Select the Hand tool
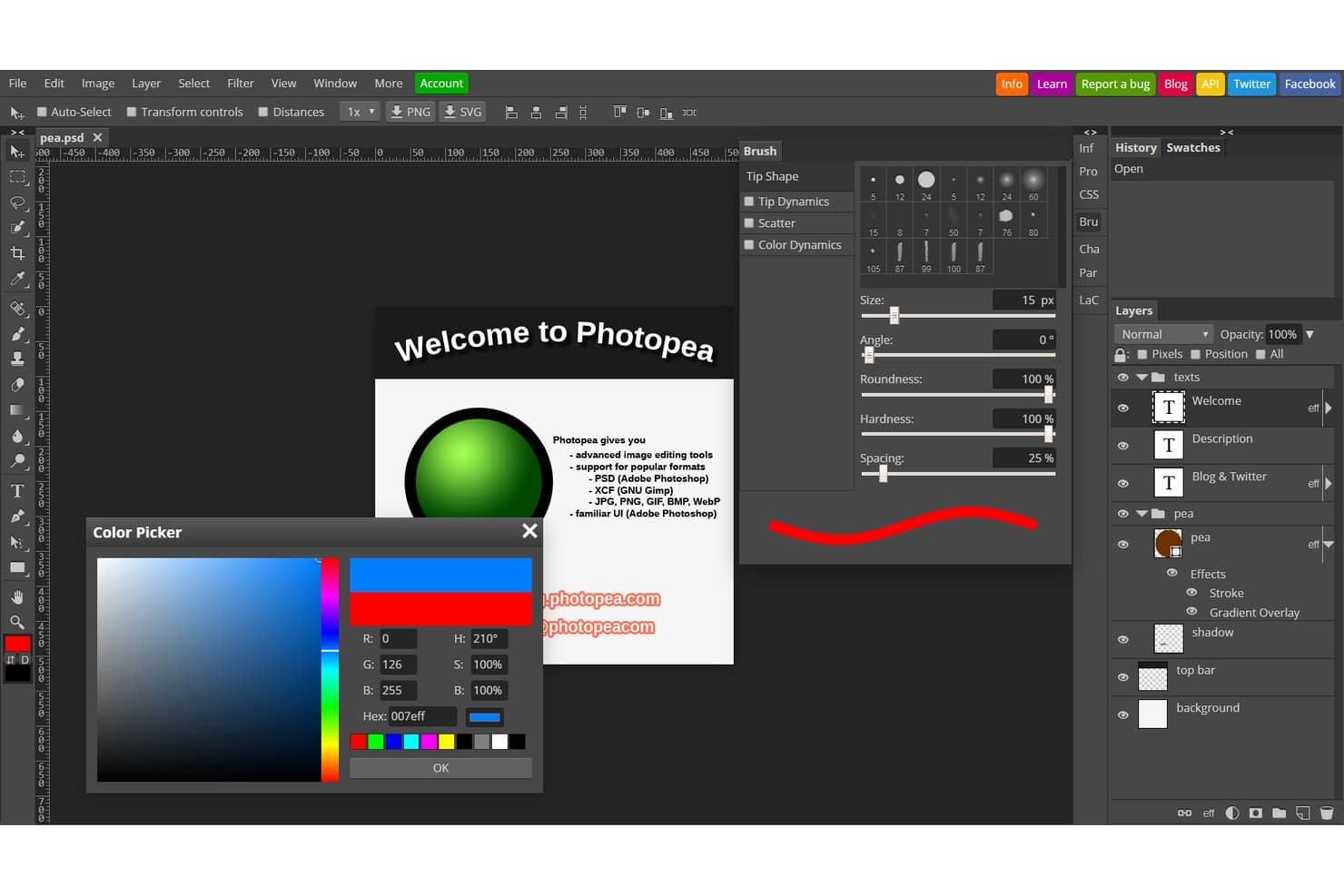1344x896 pixels. pos(17,596)
